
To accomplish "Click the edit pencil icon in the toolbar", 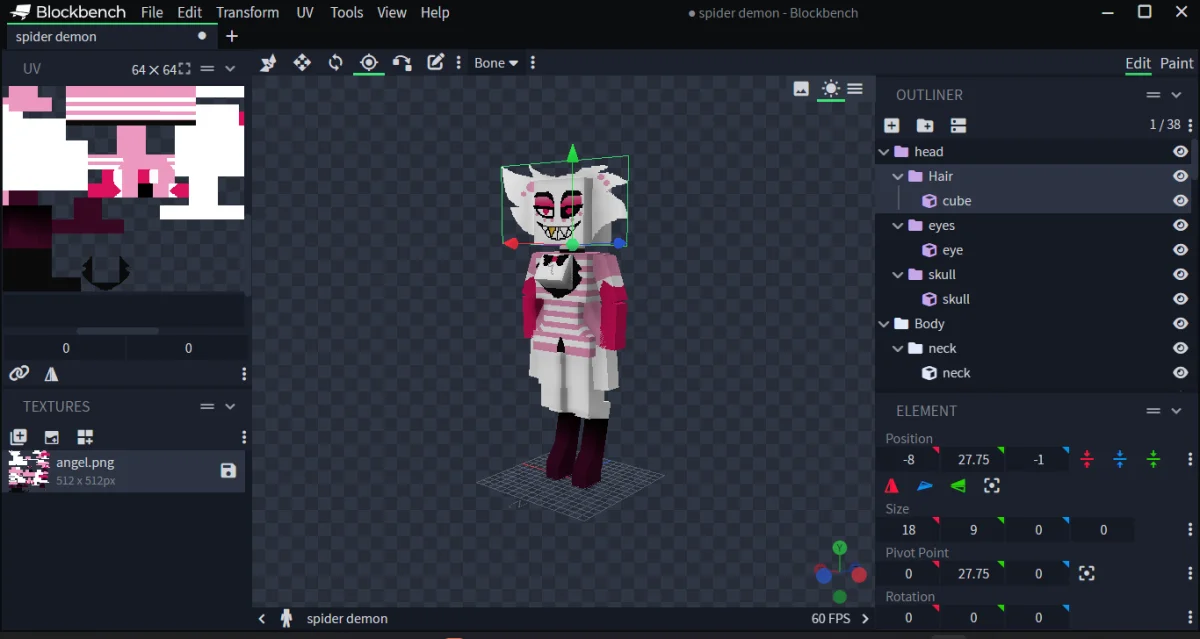I will tap(435, 62).
